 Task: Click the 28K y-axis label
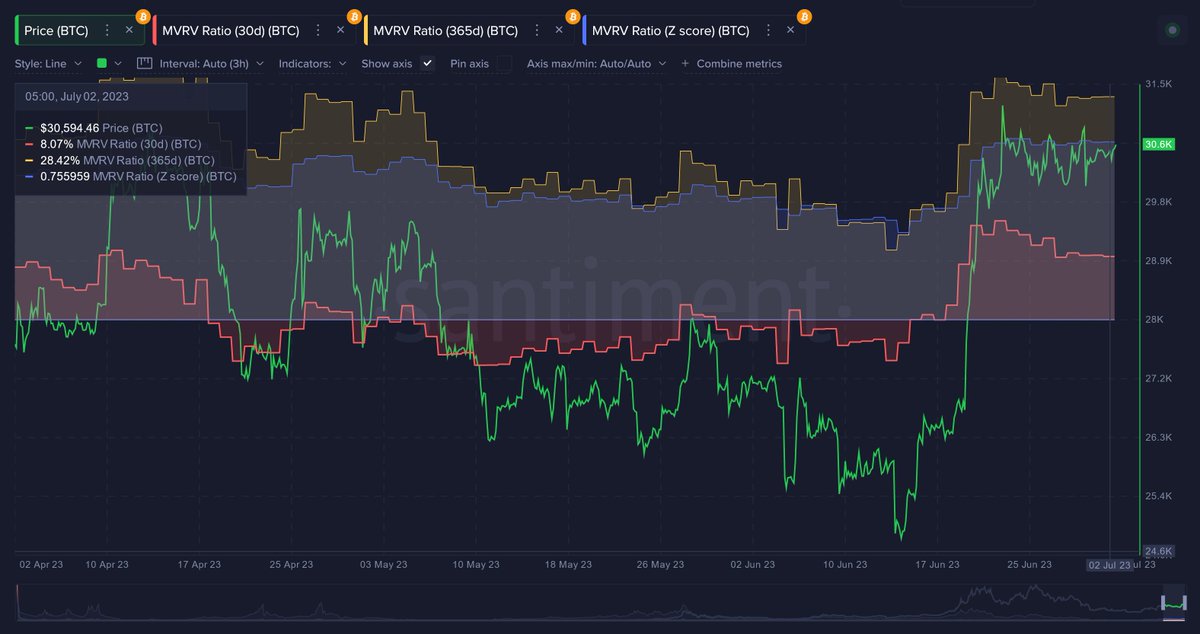1154,320
